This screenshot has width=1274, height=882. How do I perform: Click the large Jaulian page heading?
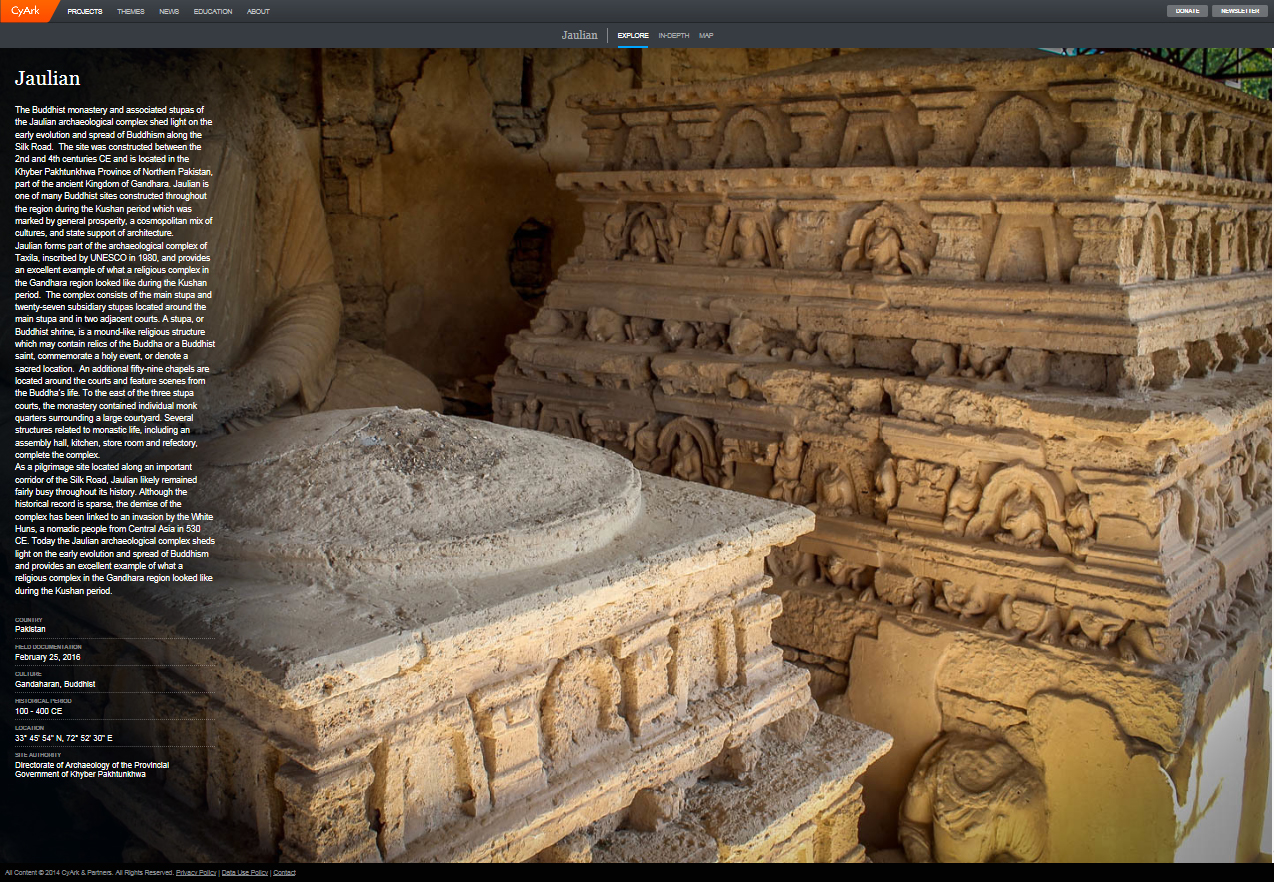coord(47,79)
